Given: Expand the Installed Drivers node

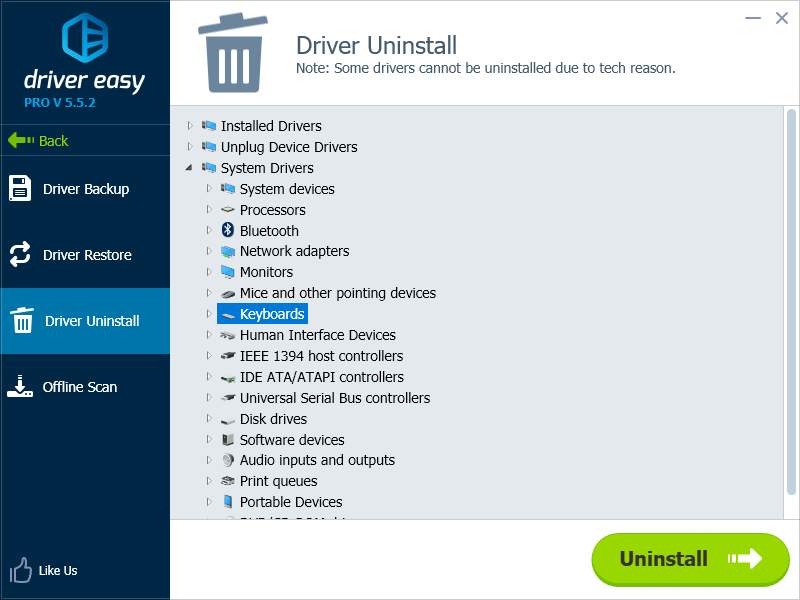Looking at the screenshot, I should [190, 126].
